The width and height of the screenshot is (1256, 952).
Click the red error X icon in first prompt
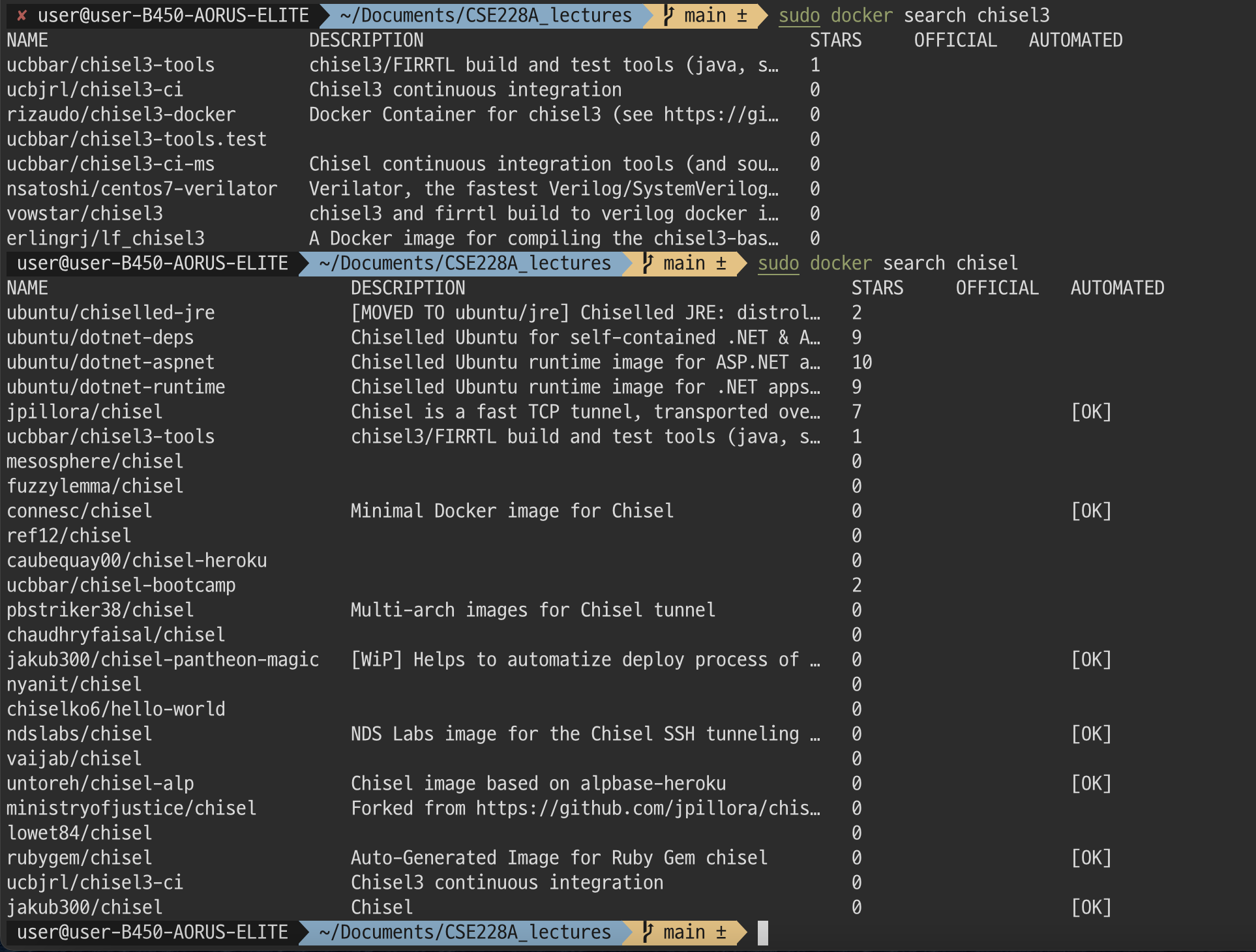22,16
